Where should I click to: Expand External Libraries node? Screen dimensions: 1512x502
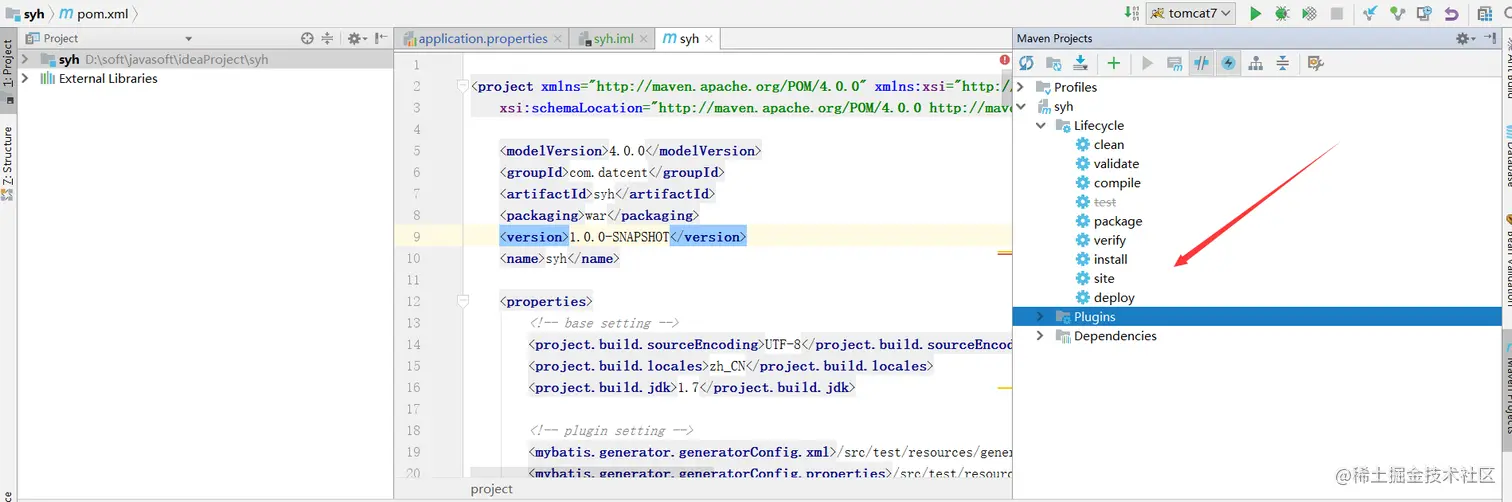[x=25, y=78]
